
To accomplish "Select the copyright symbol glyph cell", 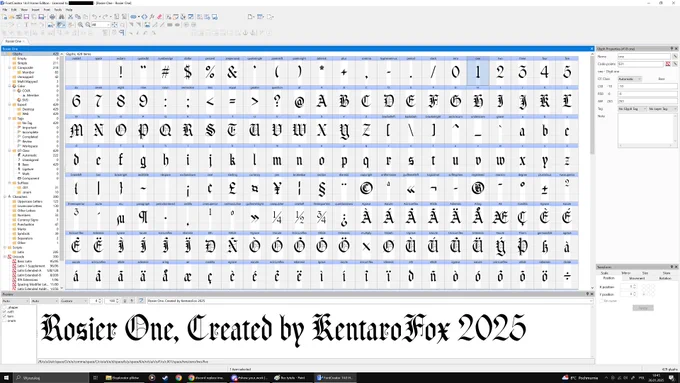I will click(366, 189).
